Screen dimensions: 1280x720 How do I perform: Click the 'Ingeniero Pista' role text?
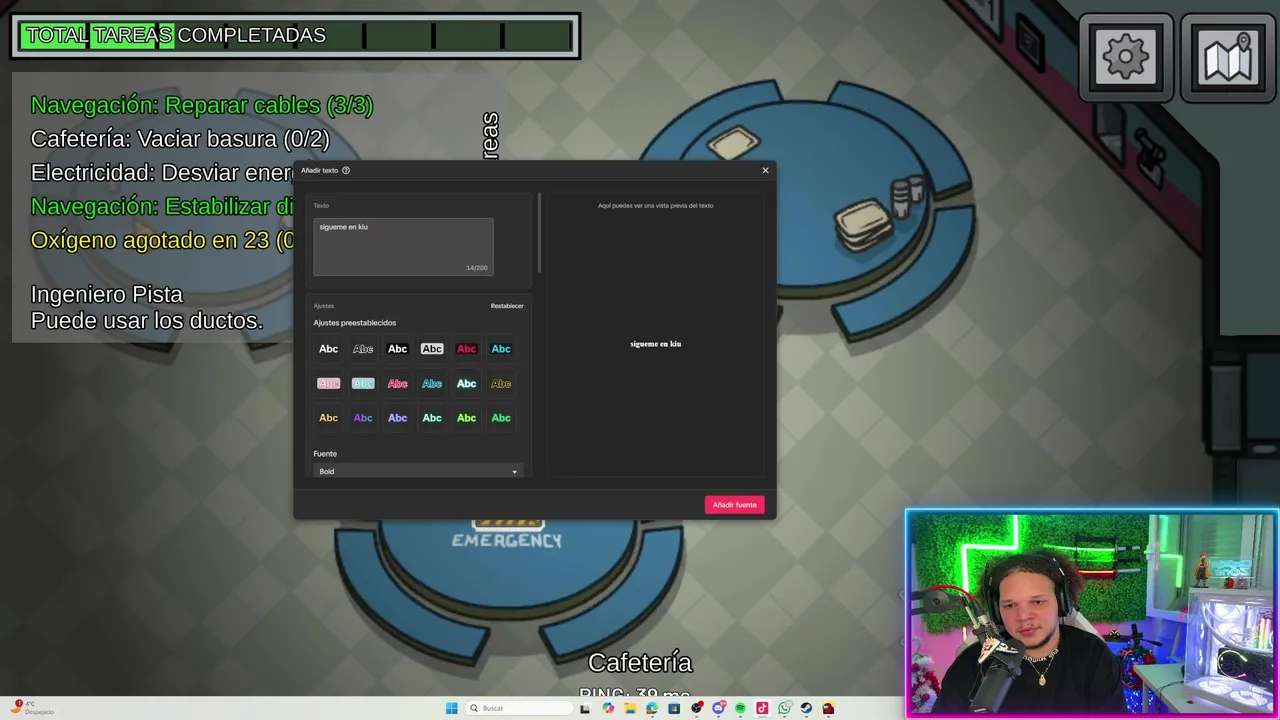coord(107,294)
